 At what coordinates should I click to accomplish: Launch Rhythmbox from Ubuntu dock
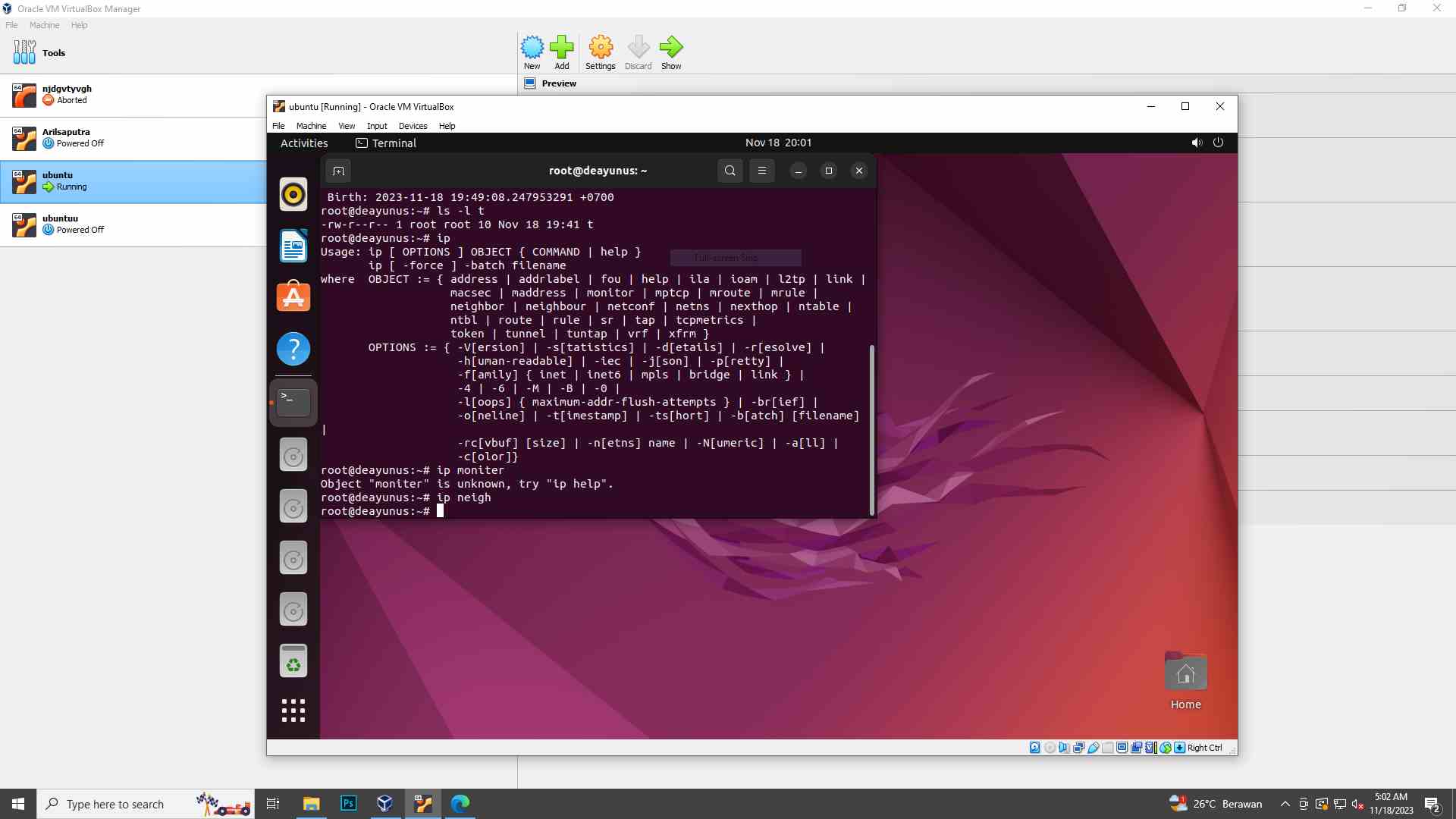[x=293, y=194]
